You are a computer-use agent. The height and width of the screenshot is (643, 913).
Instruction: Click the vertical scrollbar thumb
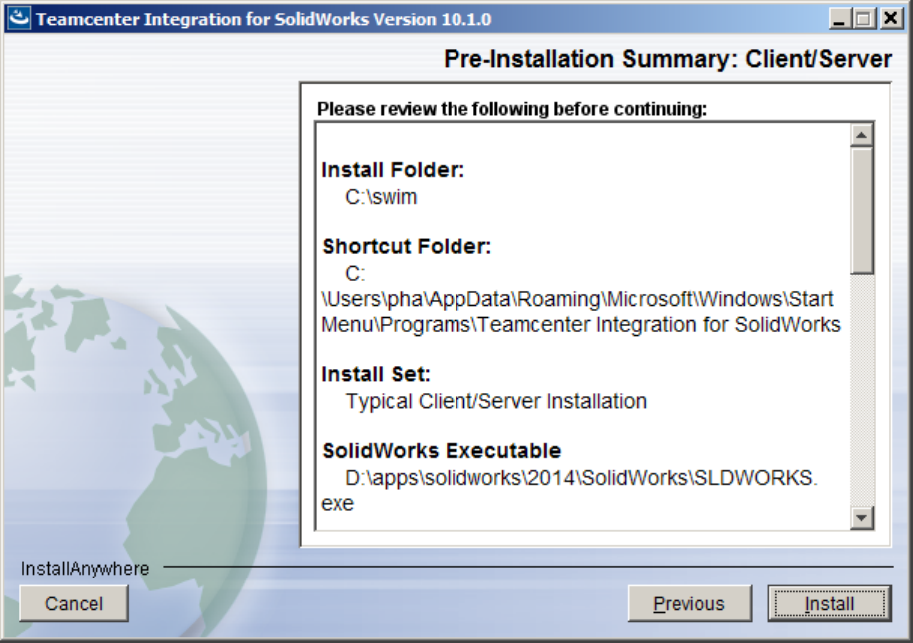pyautogui.click(x=861, y=210)
